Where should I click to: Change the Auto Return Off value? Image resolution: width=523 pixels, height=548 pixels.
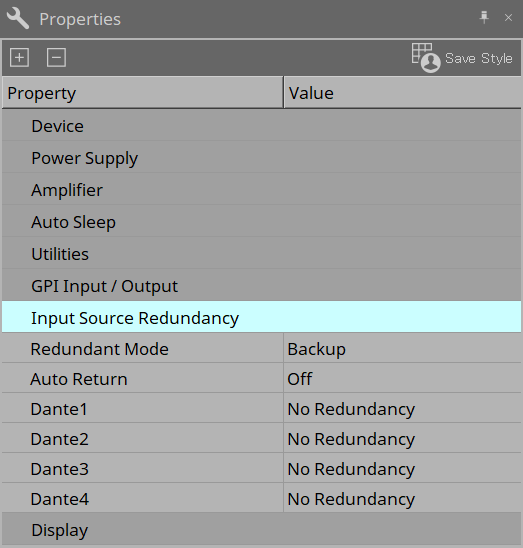pos(402,378)
